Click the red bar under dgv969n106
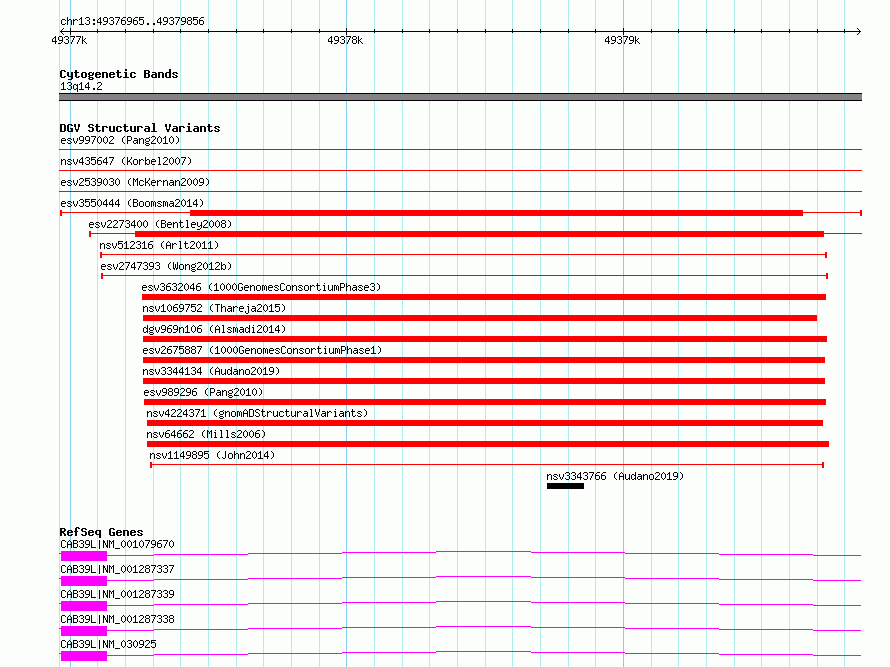Viewport: 890px width, 667px height. coord(485,339)
